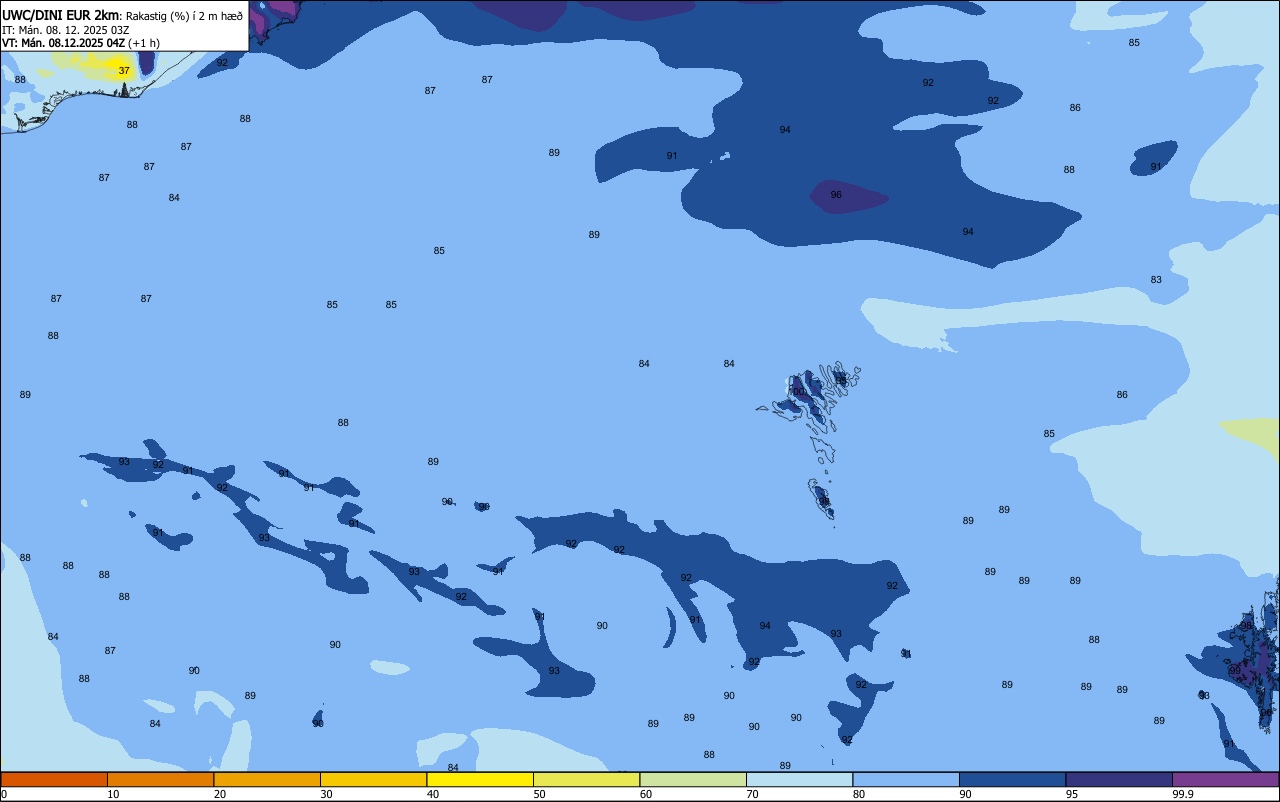1280x802 pixels.
Task: Pick the purple legend swatch above 99.9
Action: click(x=1225, y=779)
